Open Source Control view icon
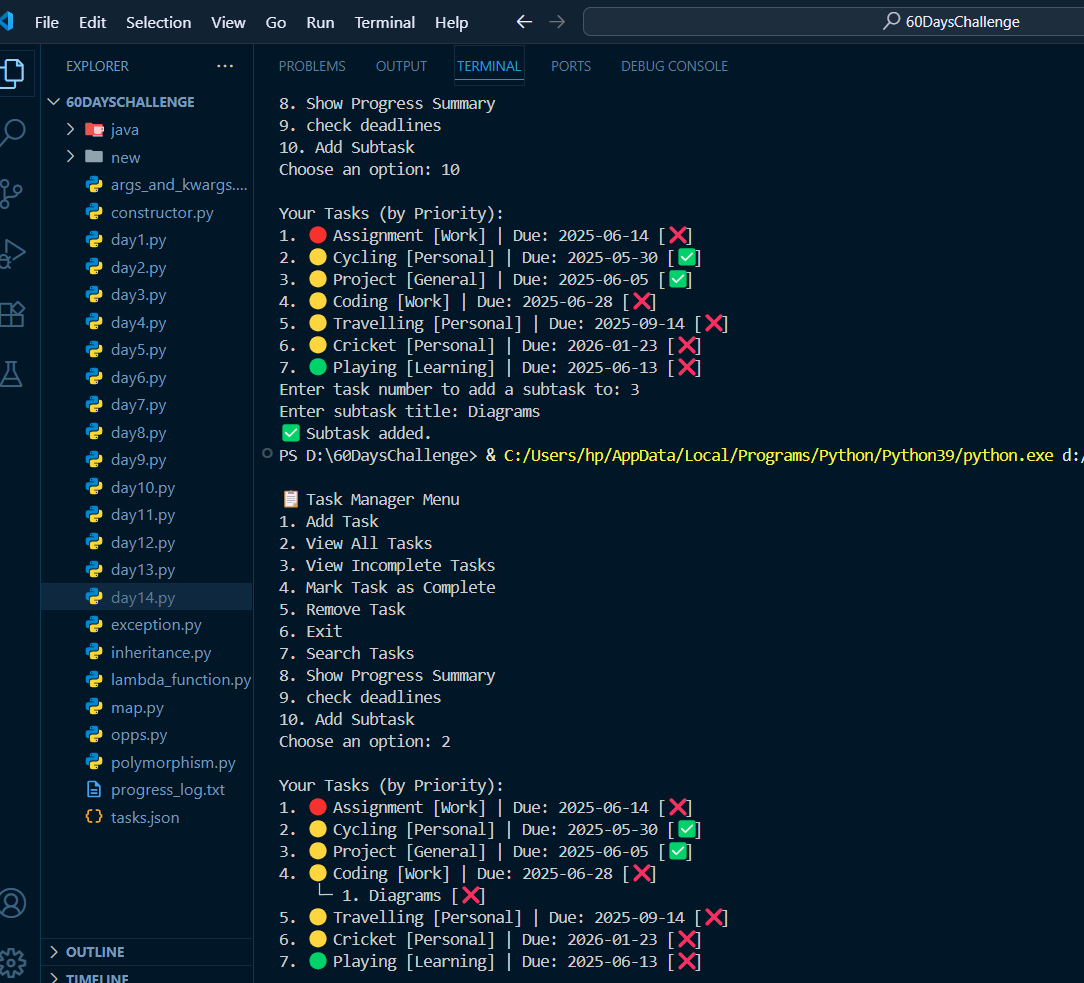This screenshot has height=983, width=1084. [x=11, y=194]
